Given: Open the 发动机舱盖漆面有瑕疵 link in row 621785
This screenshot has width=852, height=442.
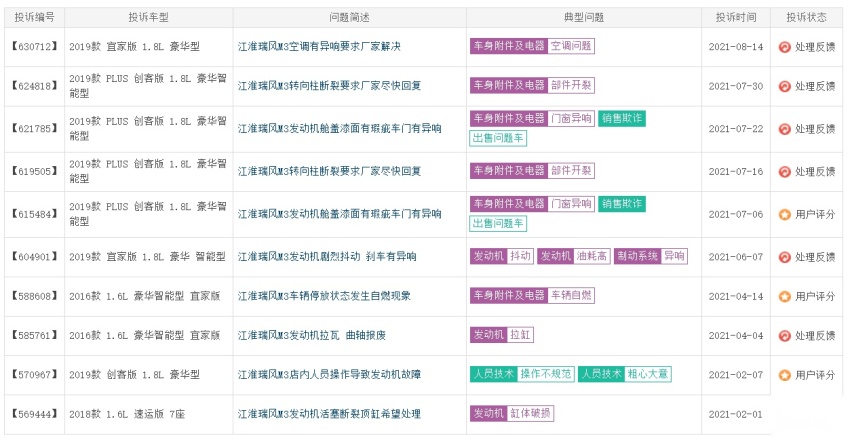Looking at the screenshot, I should point(340,129).
